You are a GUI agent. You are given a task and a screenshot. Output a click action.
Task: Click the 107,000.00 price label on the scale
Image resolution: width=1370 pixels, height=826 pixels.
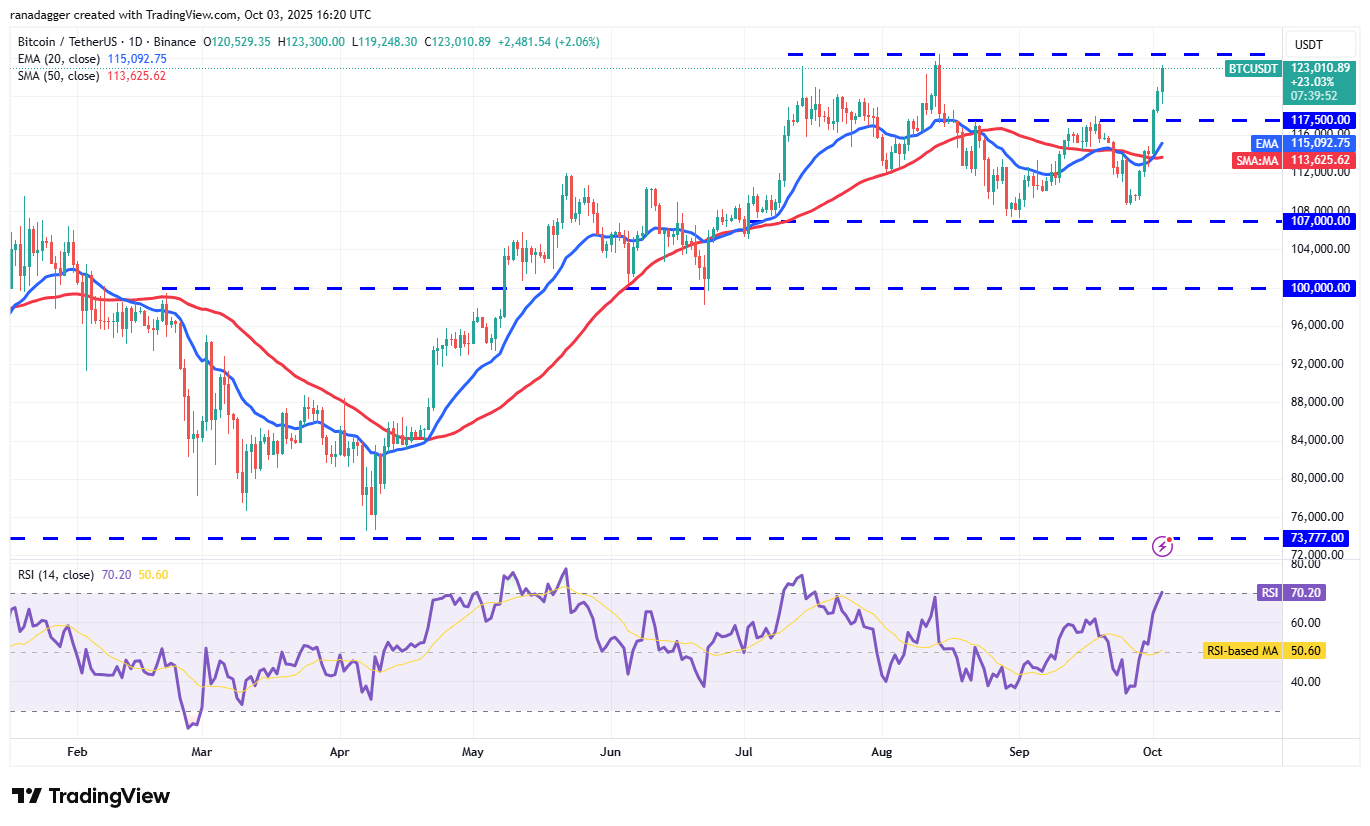[1318, 222]
